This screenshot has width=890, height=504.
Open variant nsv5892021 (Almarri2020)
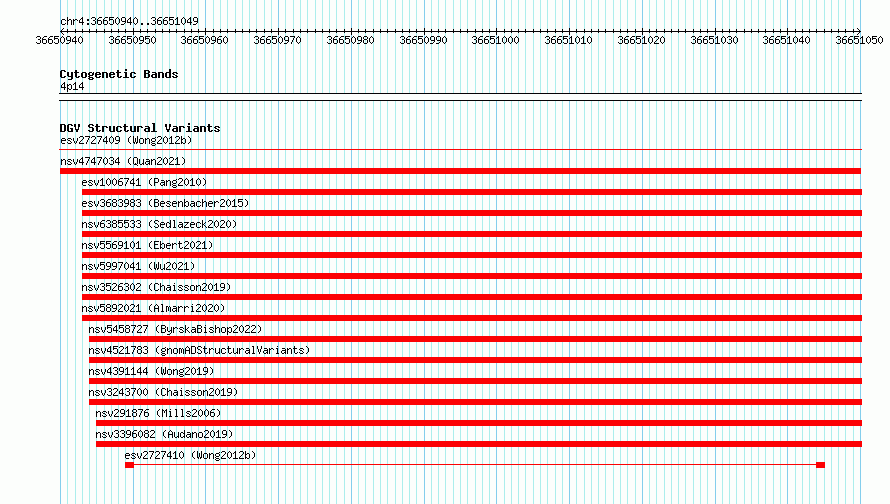tap(153, 308)
